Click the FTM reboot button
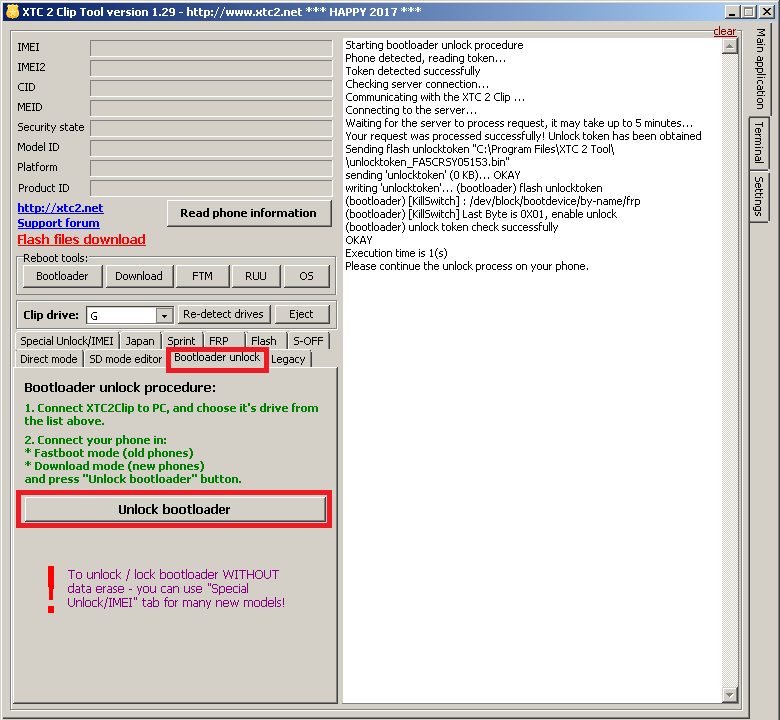Screen dimensions: 780x720 [x=202, y=276]
